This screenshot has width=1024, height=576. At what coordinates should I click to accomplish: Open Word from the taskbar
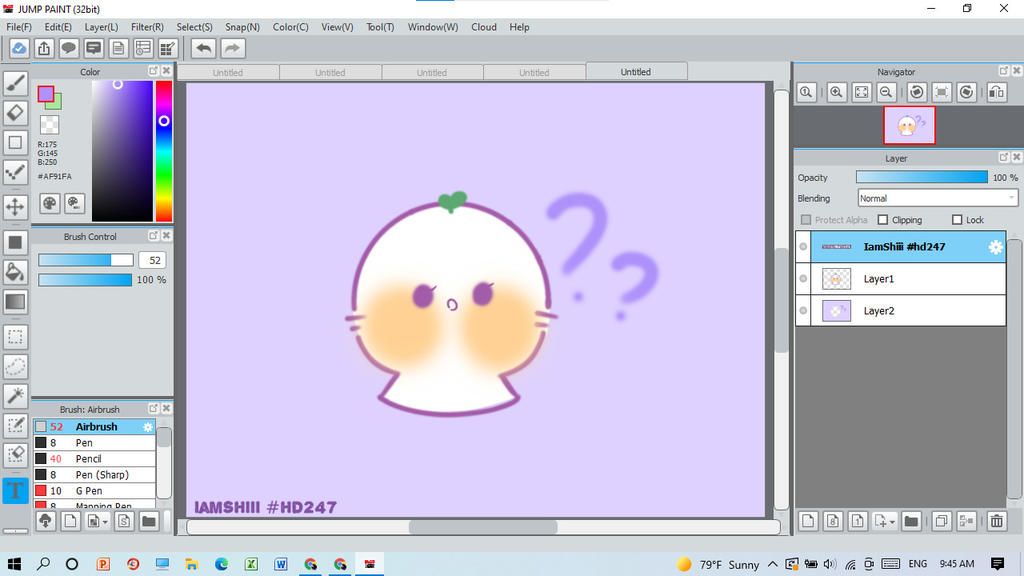click(x=281, y=564)
